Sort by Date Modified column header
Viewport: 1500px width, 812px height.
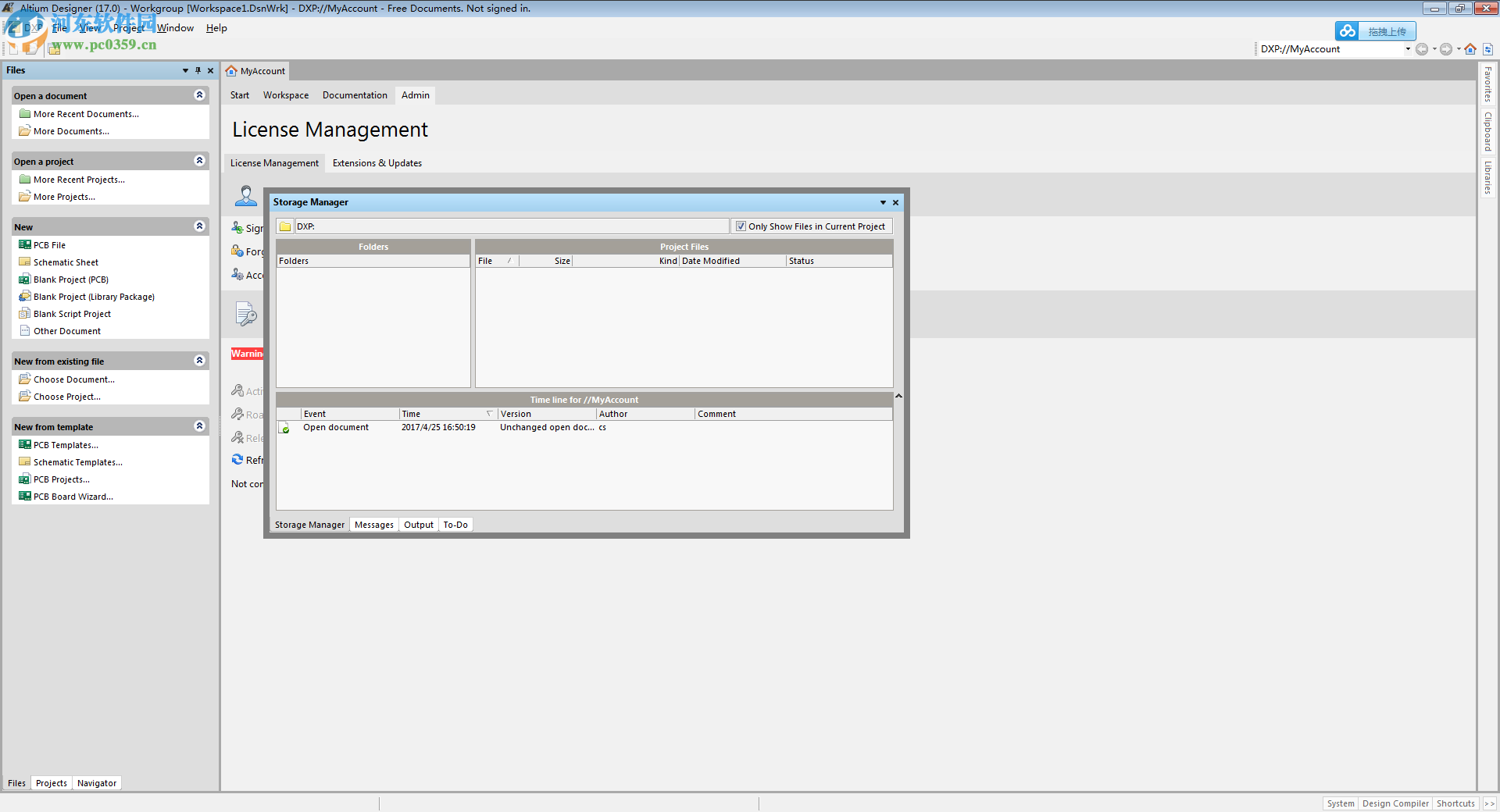[x=733, y=261]
